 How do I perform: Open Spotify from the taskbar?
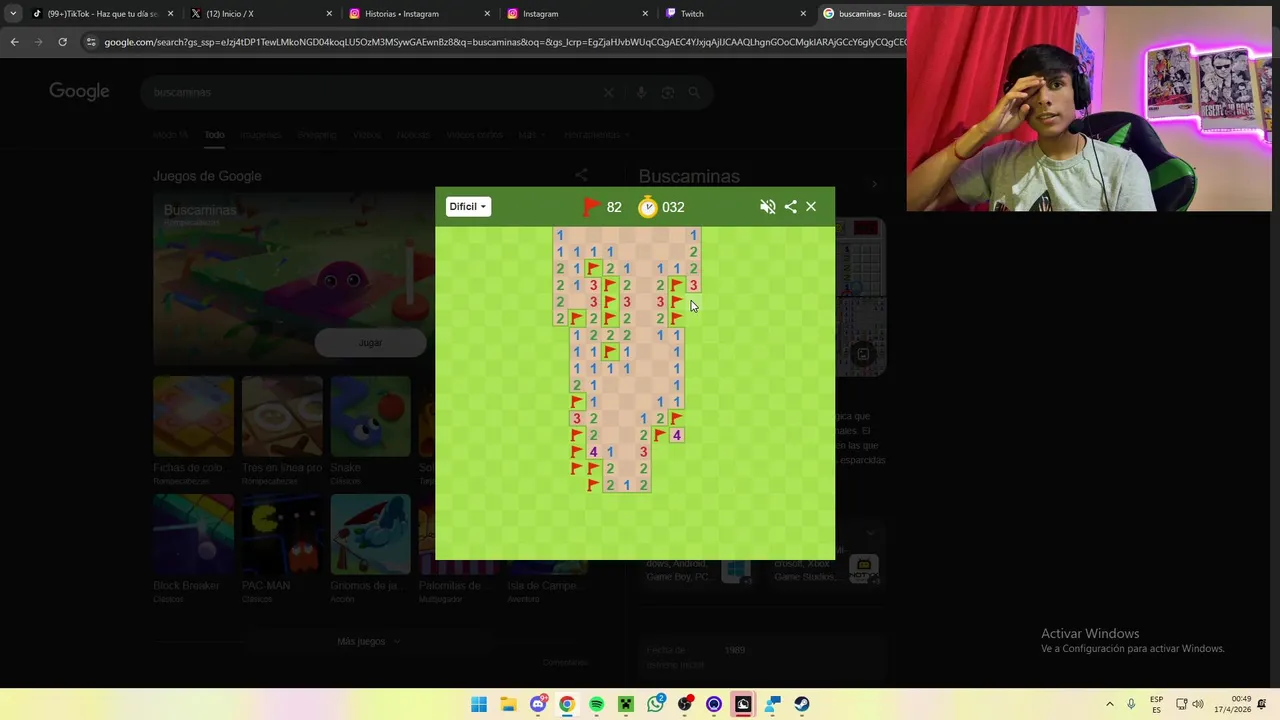pyautogui.click(x=596, y=704)
